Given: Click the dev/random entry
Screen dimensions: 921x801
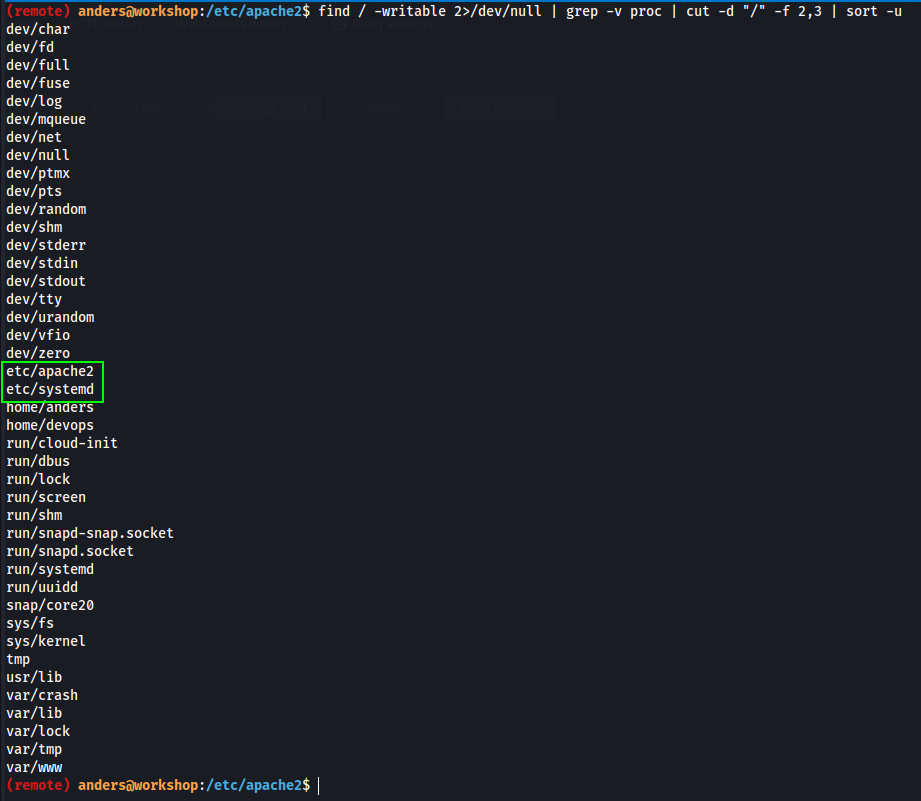Looking at the screenshot, I should coord(46,209).
